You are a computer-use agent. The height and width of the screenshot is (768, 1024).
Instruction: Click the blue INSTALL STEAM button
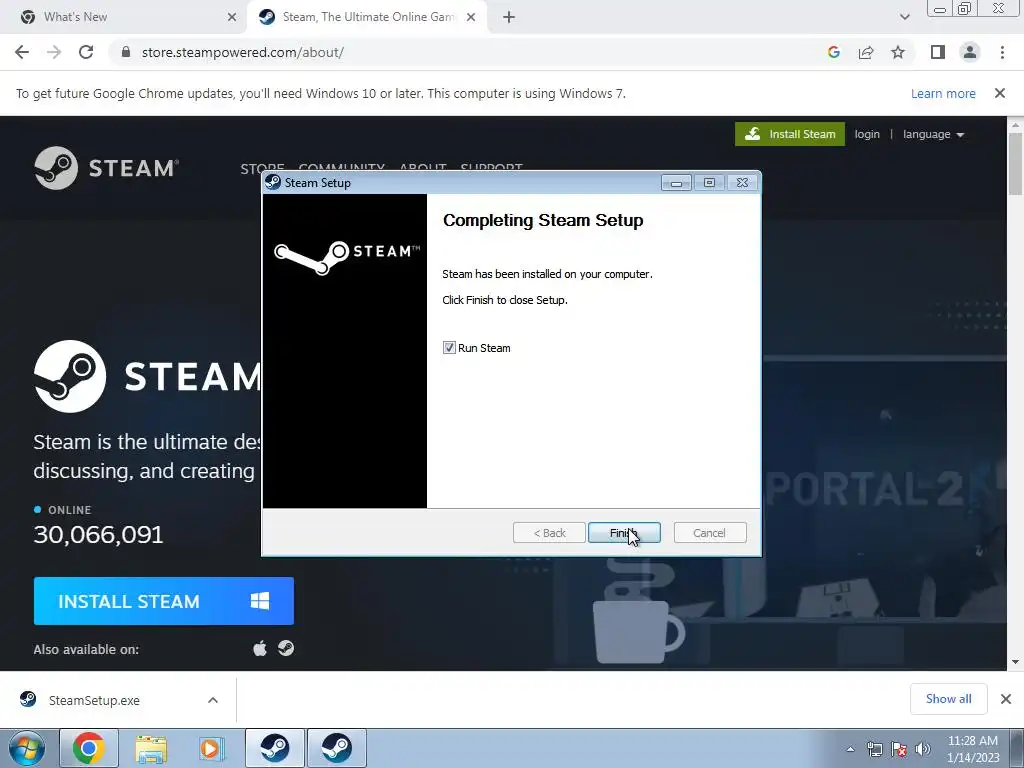[x=163, y=601]
